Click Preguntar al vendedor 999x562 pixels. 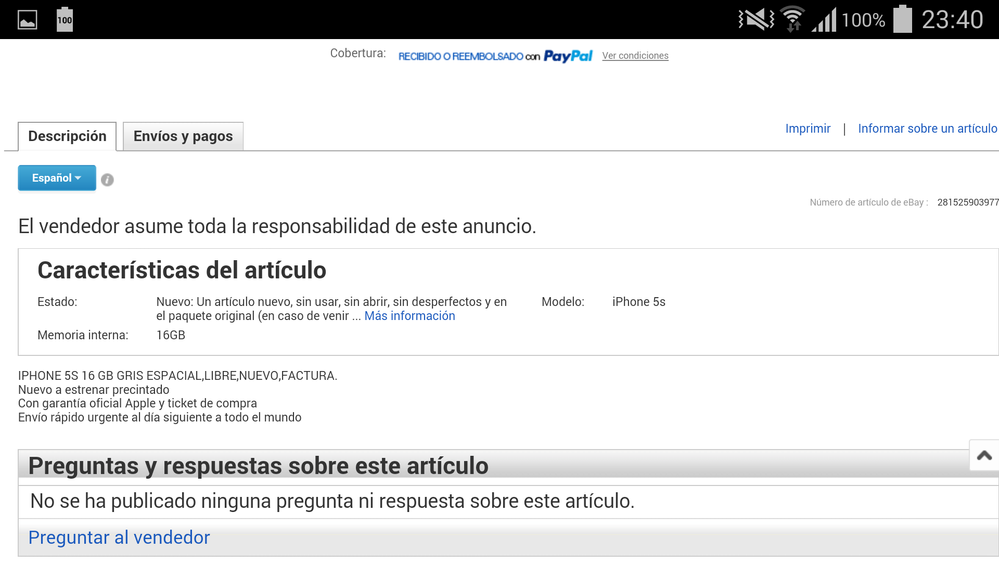tap(119, 538)
